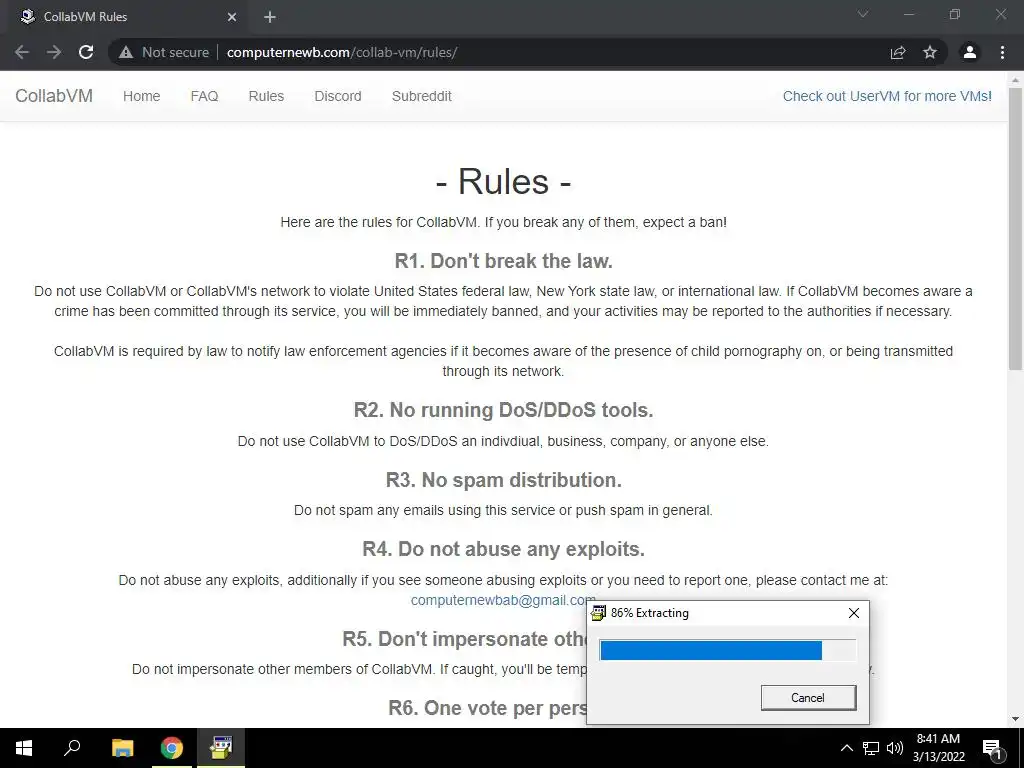
Task: Show hidden system tray icons
Action: point(846,748)
